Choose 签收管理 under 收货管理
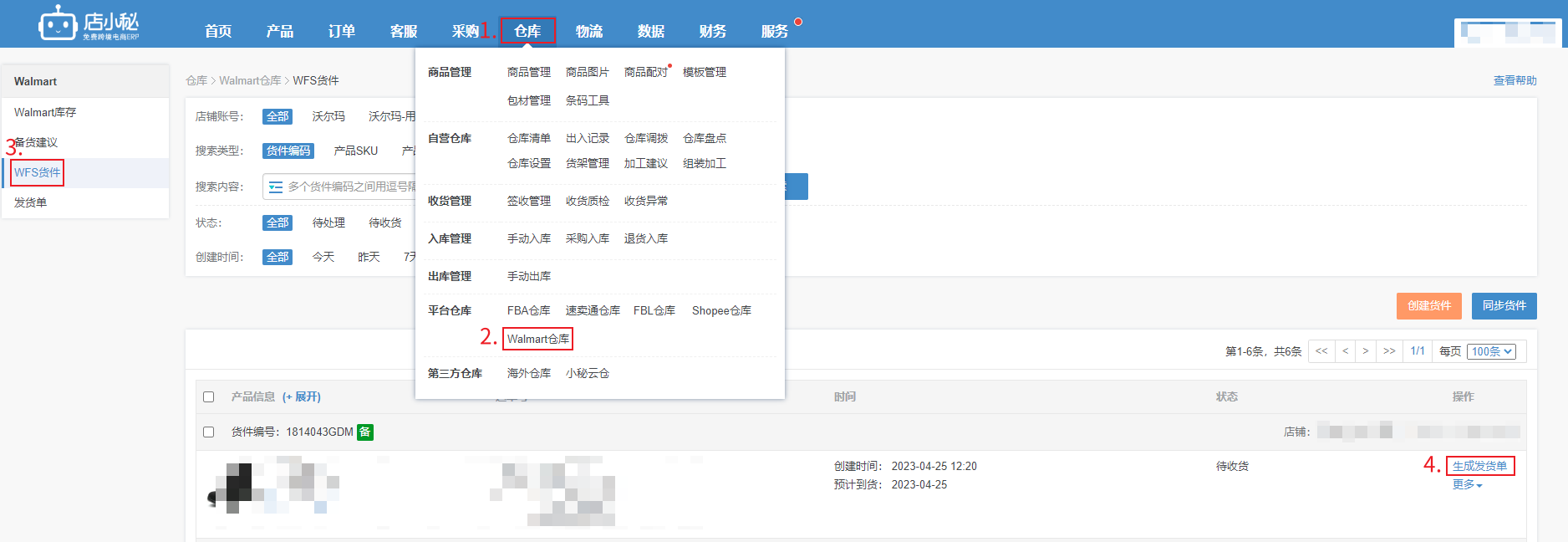 coord(529,201)
